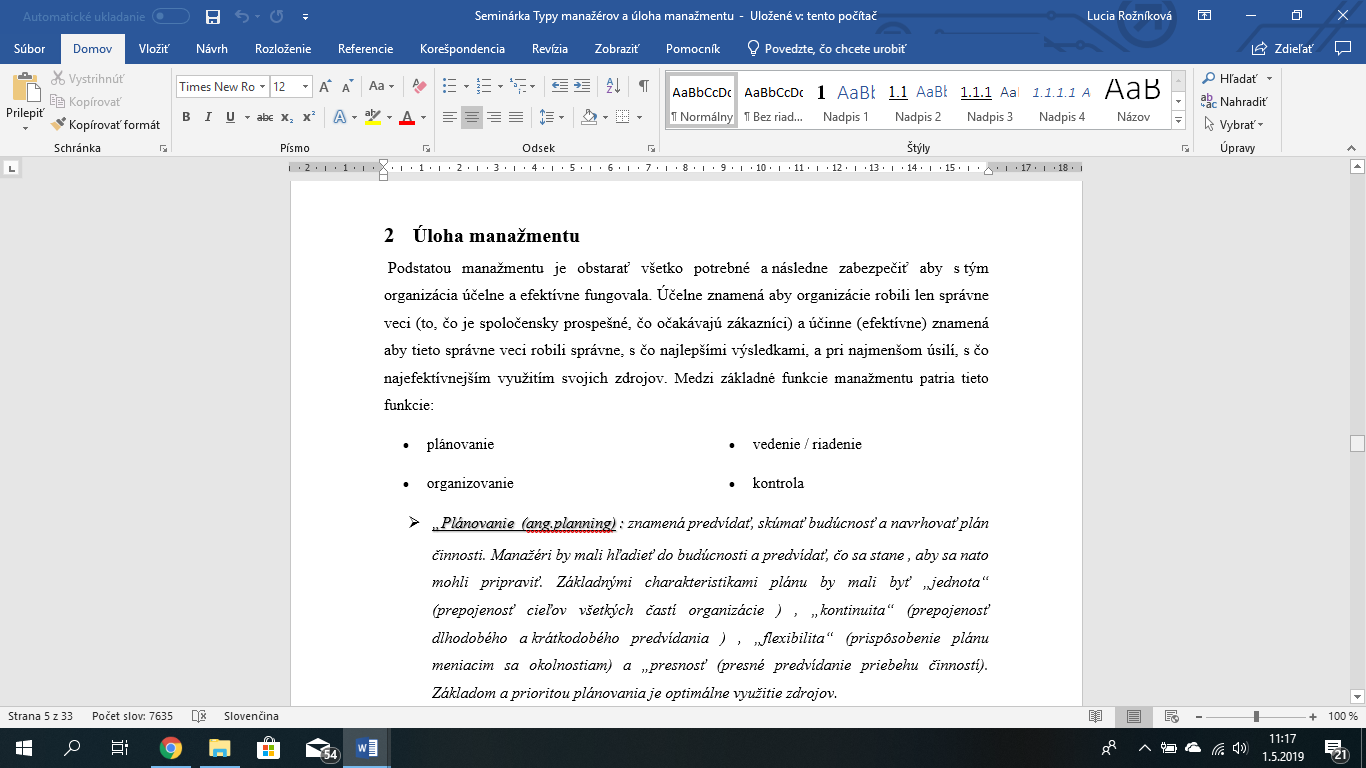Click the Zdieľať share button
The width and height of the screenshot is (1366, 768).
[1289, 49]
